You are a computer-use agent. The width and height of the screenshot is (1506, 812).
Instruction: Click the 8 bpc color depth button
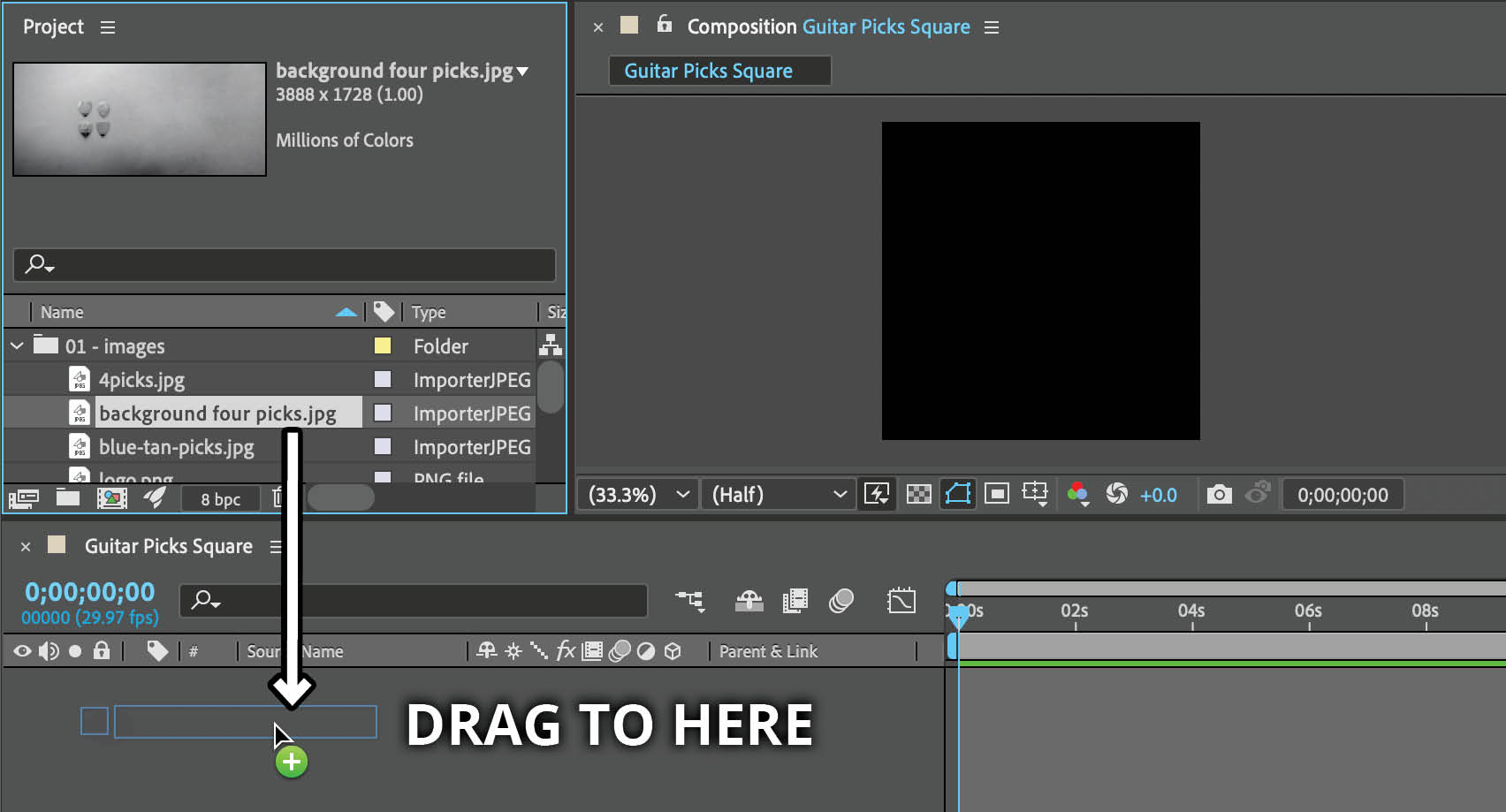click(219, 498)
